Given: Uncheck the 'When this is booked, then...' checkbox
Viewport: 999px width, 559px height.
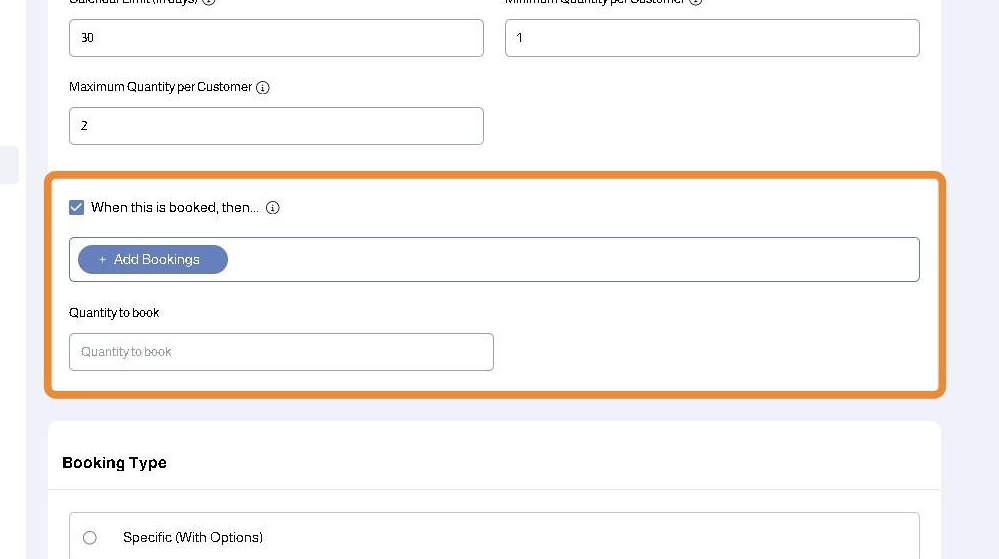Looking at the screenshot, I should 77,208.
